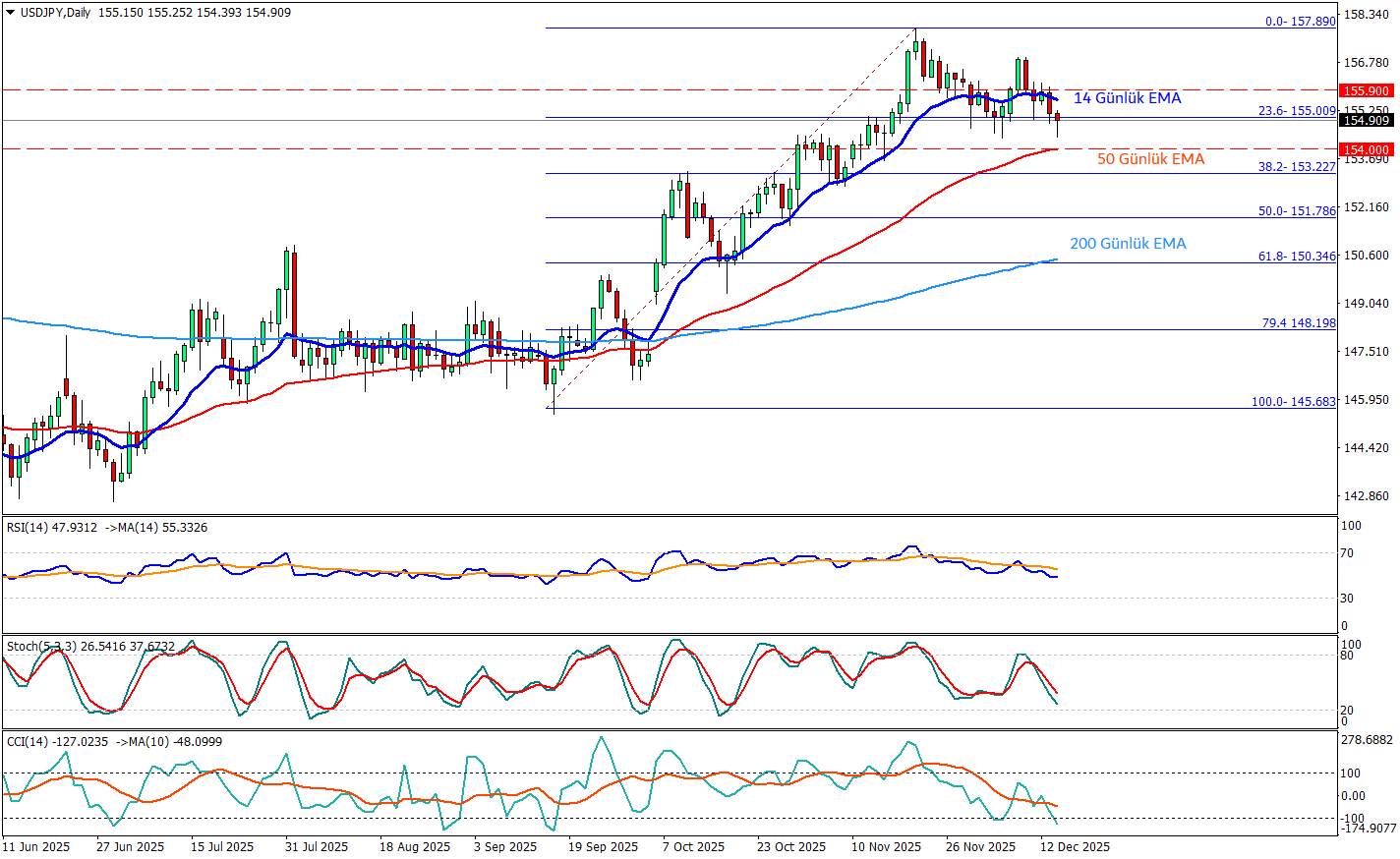
Task: Click the USDJPY,Daily chart title text
Action: point(56,13)
